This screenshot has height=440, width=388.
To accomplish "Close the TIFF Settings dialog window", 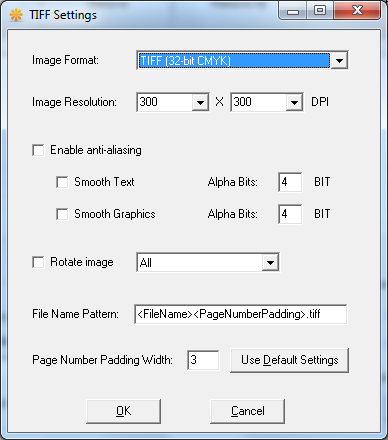I will pos(357,11).
